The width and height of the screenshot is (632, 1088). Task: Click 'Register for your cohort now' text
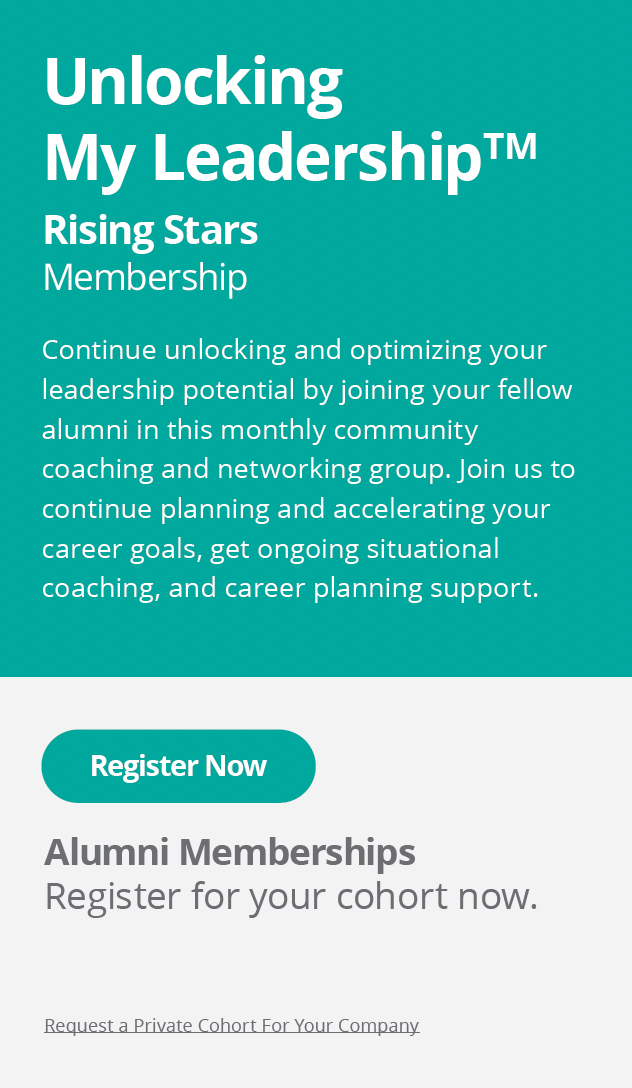291,896
